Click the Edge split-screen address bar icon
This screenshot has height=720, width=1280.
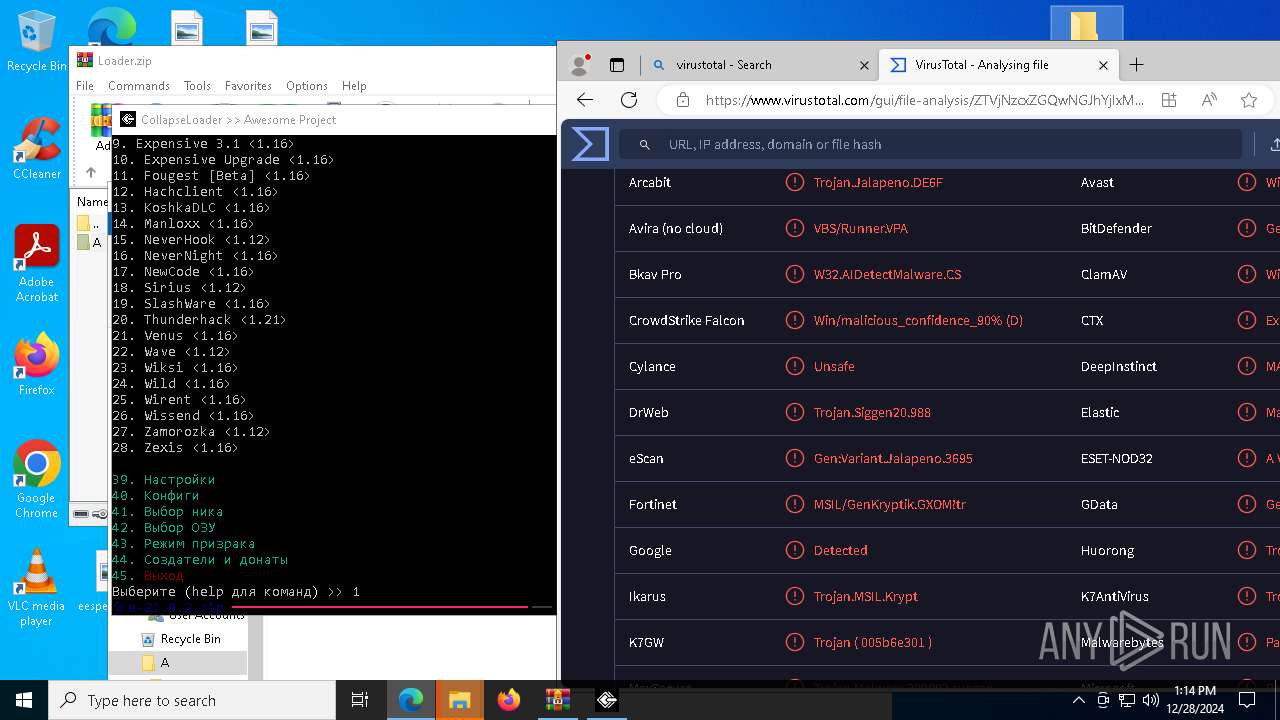[x=1169, y=100]
